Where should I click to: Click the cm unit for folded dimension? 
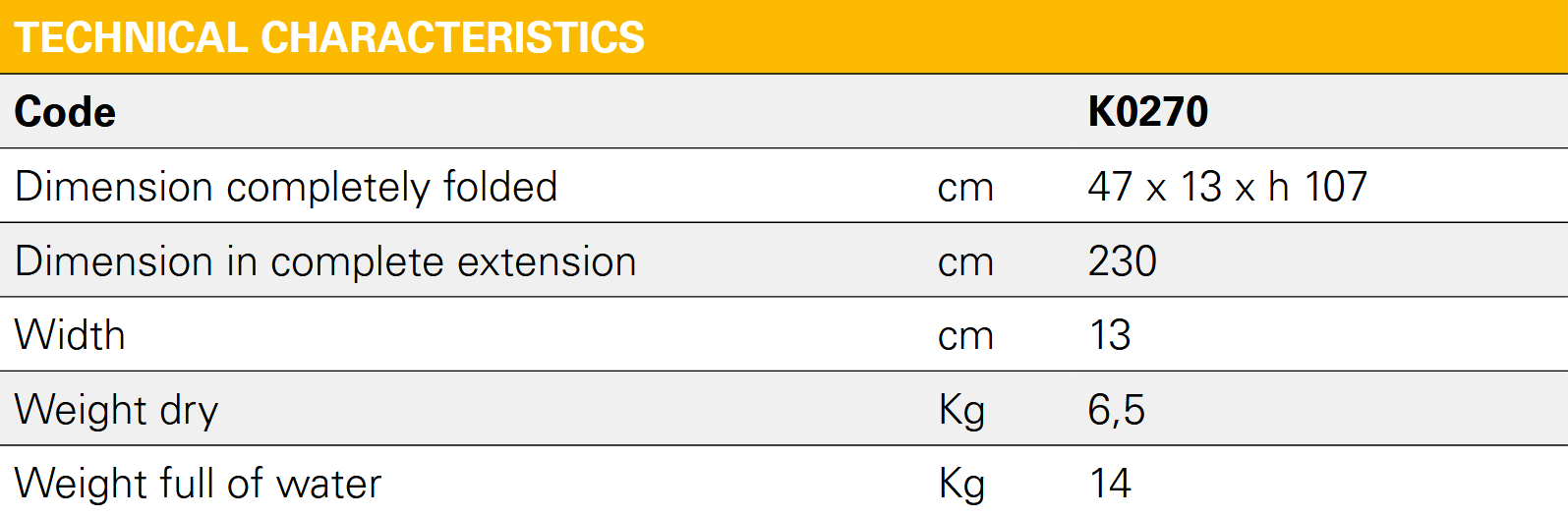click(965, 188)
